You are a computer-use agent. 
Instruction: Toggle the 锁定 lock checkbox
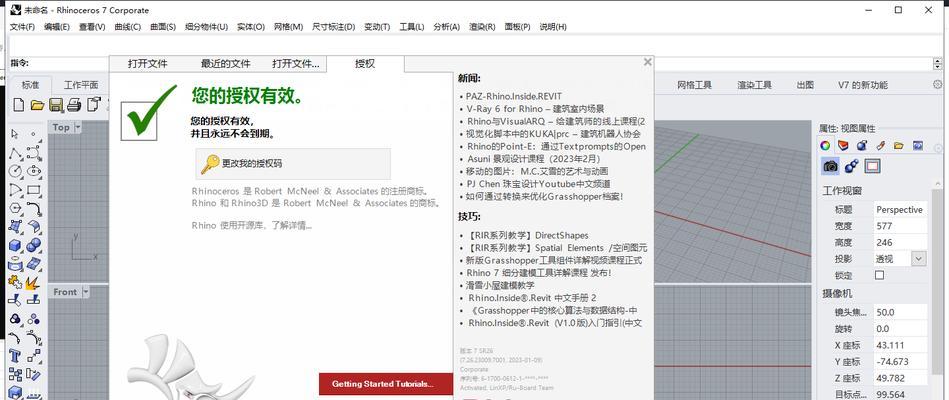pyautogui.click(x=879, y=275)
